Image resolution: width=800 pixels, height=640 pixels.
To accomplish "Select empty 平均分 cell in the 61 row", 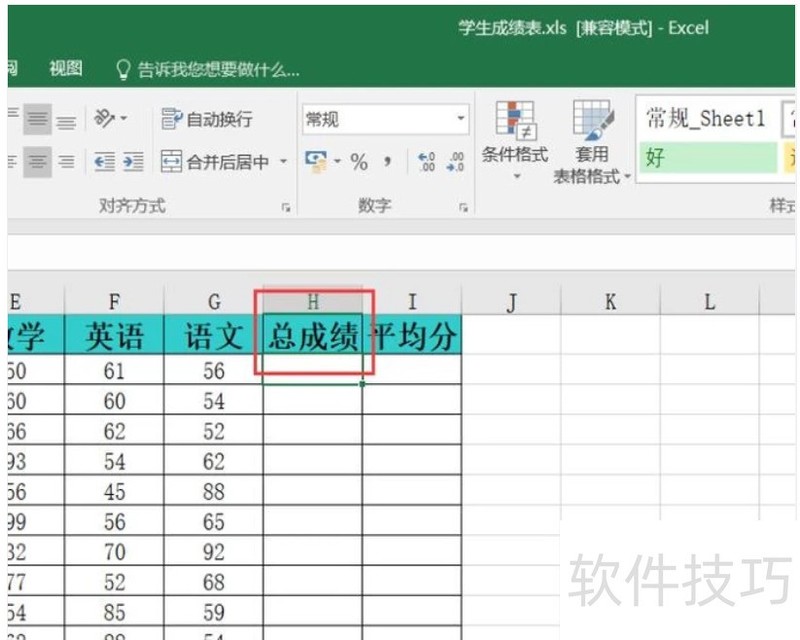I will [412, 370].
